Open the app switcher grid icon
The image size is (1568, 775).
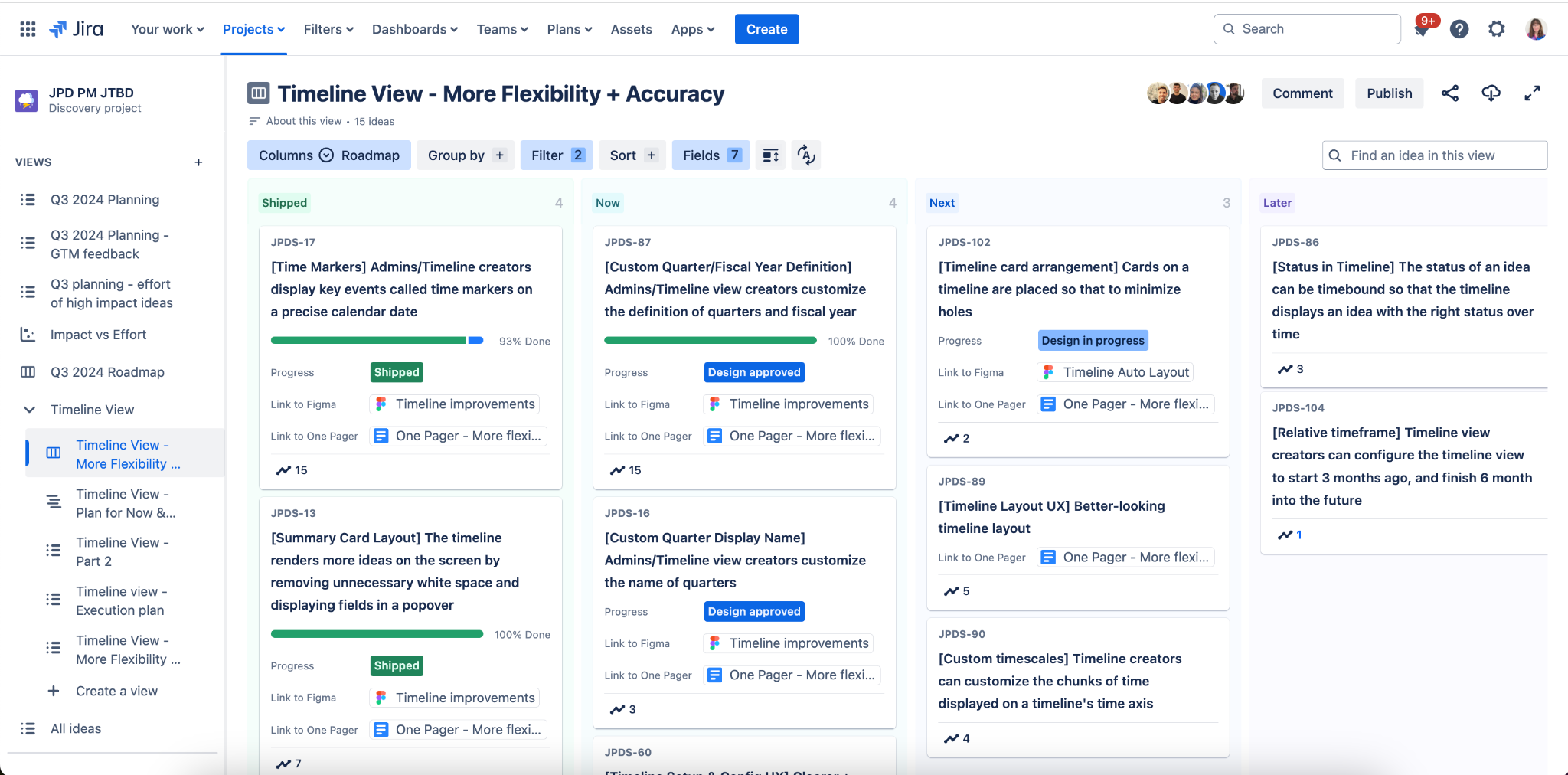28,29
